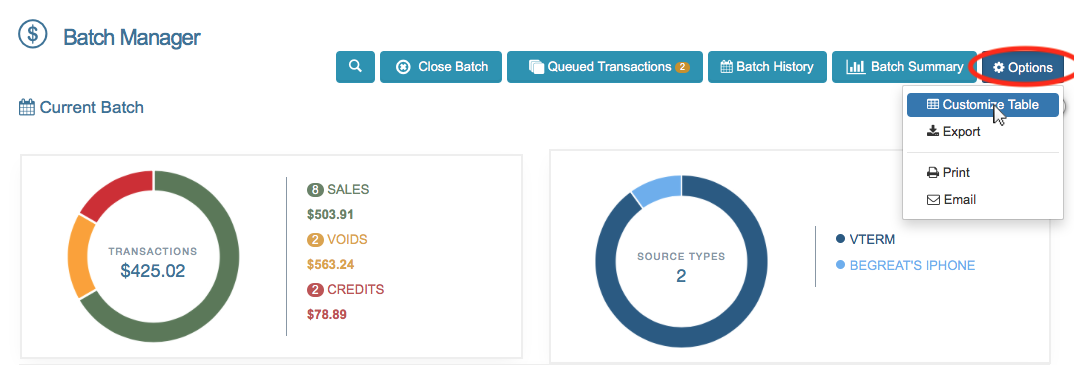Click the green sales count badge 8
Screen dimensions: 1074x365
coord(315,190)
